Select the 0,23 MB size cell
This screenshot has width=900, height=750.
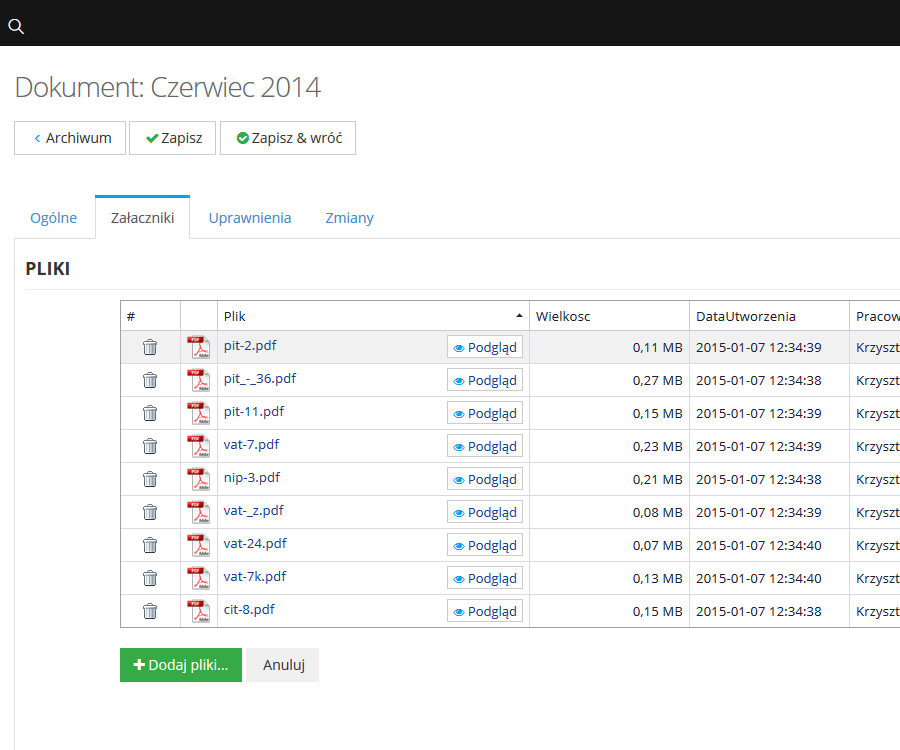pyautogui.click(x=609, y=446)
